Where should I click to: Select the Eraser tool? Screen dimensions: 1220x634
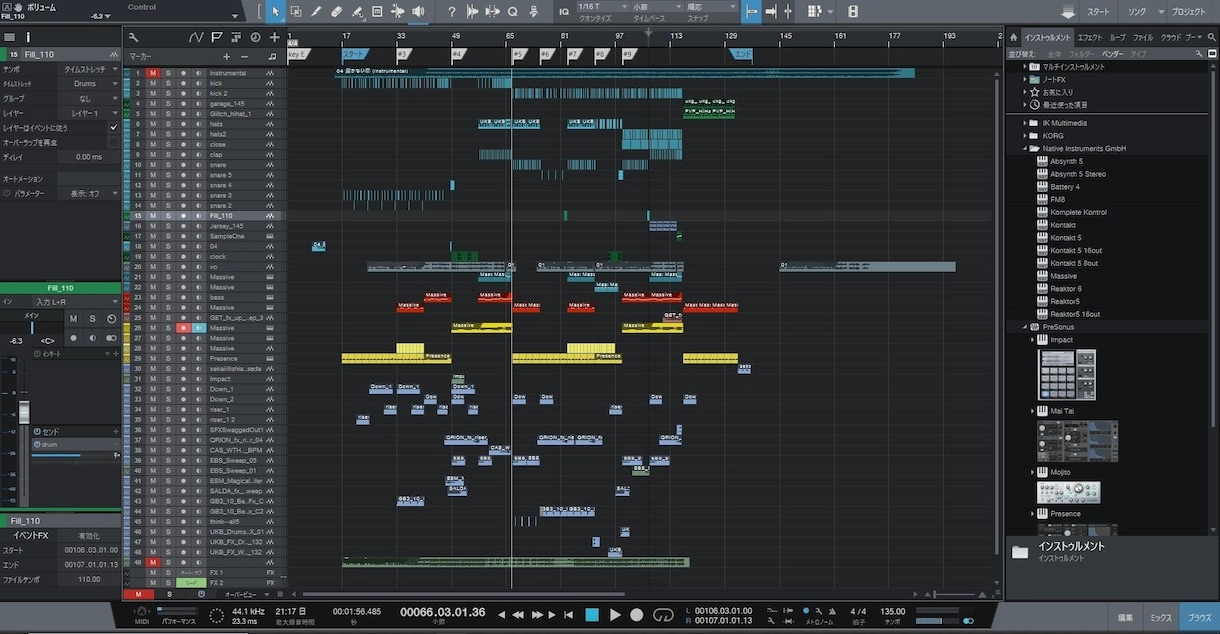(336, 11)
